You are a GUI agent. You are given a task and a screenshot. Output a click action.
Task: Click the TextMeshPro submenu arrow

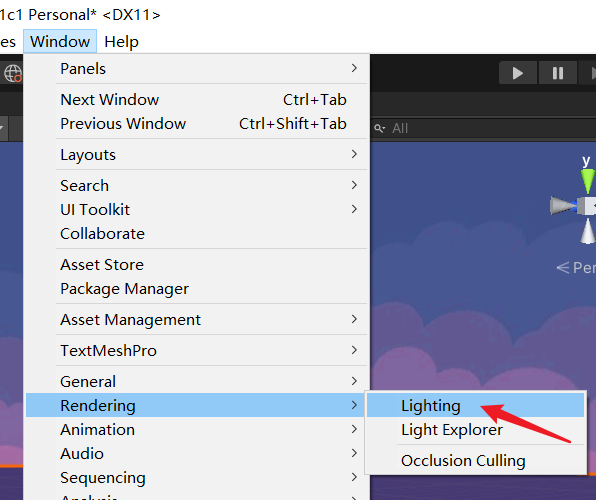click(354, 350)
